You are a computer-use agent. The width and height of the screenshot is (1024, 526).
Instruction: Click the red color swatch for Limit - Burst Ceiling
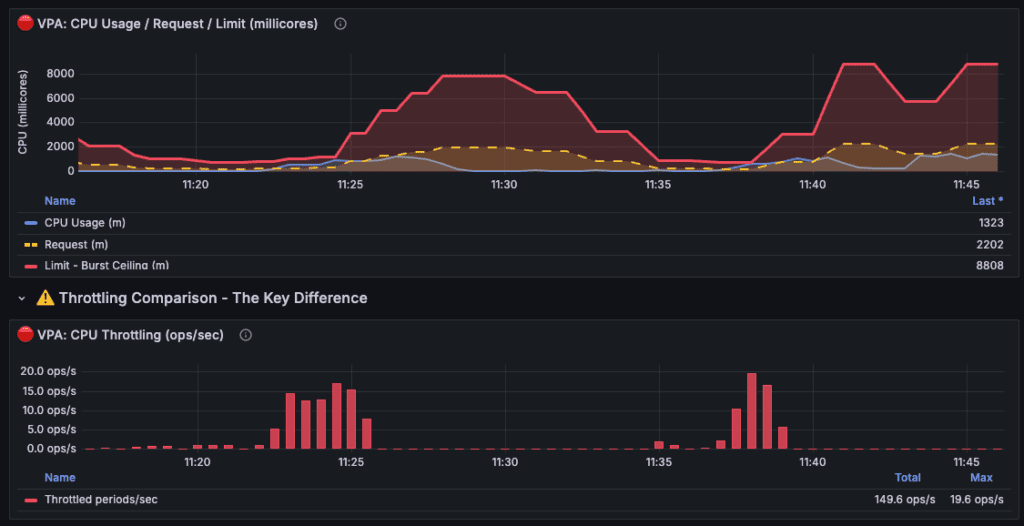pos(31,265)
